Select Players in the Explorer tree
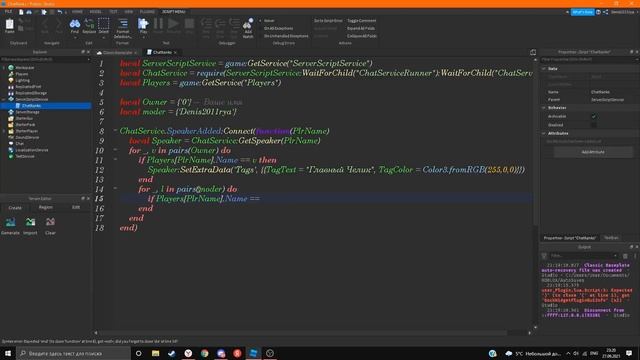This screenshot has height=360, width=640. pyautogui.click(x=22, y=74)
